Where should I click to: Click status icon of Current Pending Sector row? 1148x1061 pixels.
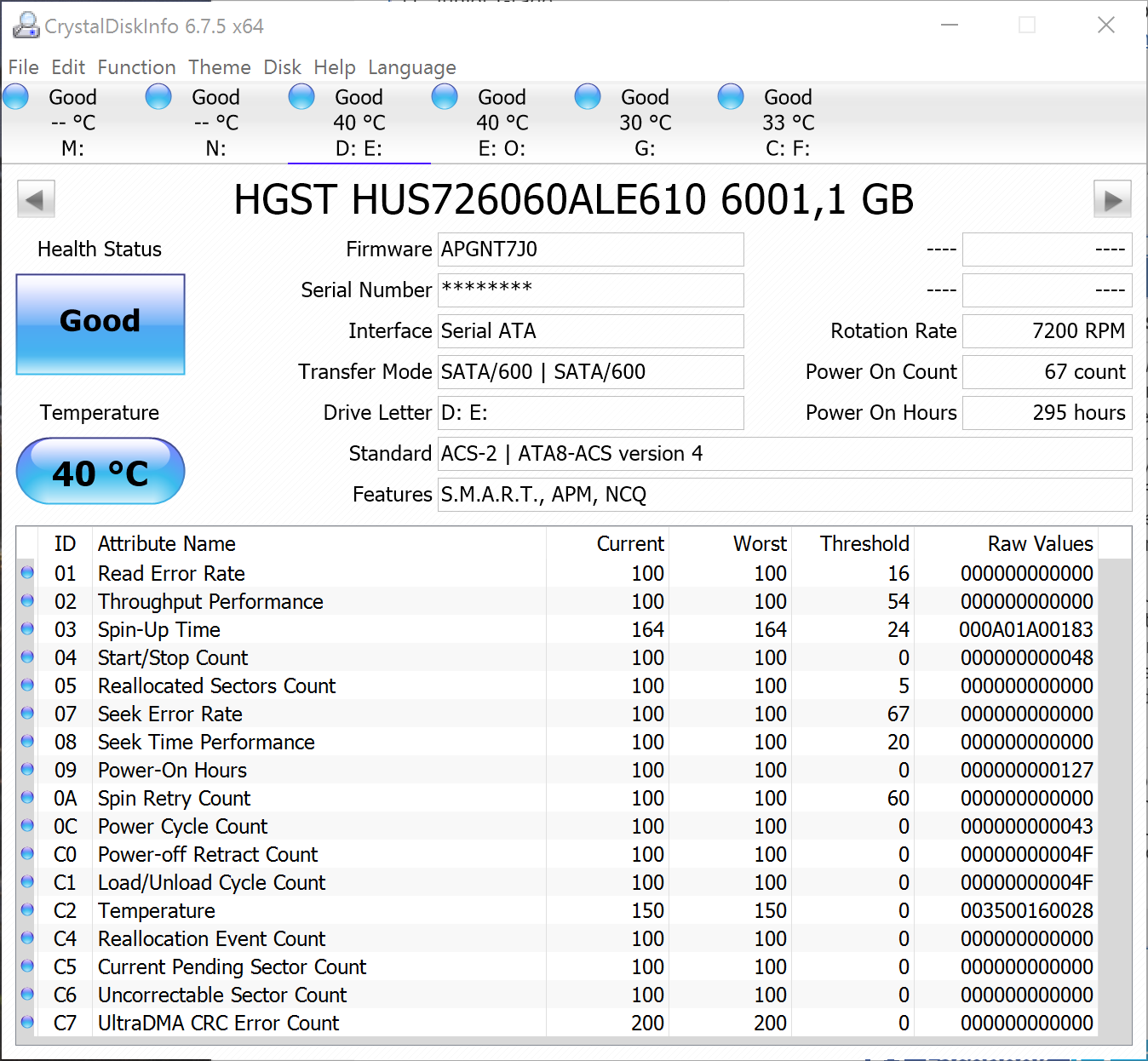tap(27, 966)
